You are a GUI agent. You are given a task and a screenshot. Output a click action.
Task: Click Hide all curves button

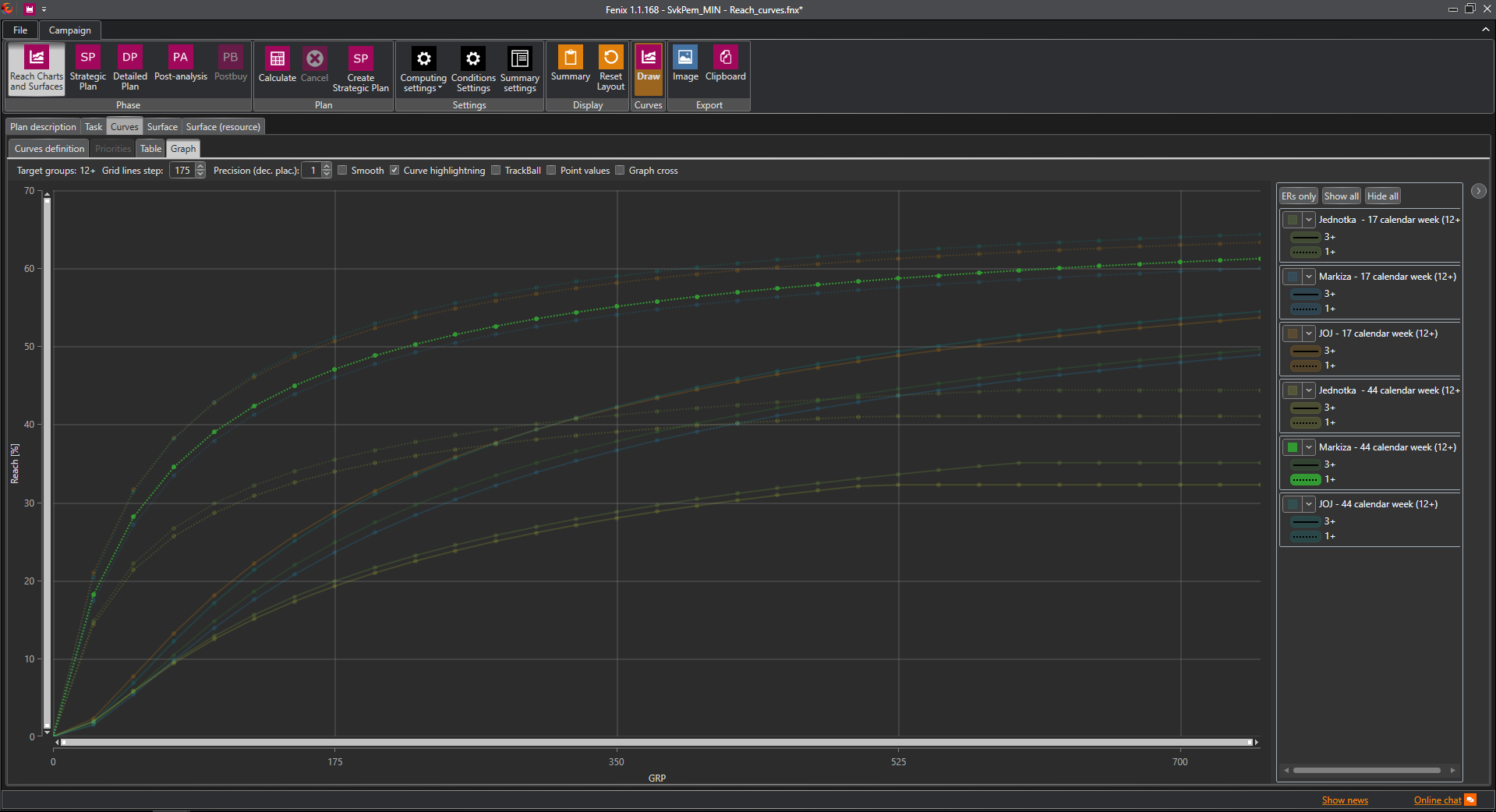(1382, 196)
